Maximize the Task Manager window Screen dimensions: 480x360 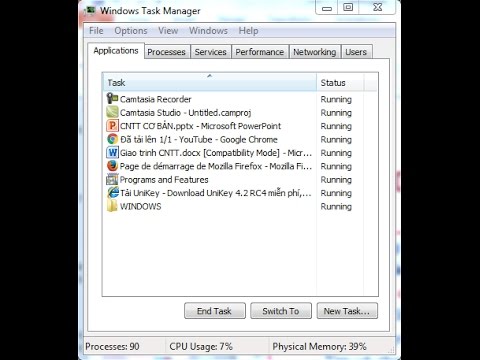tap(348, 7)
